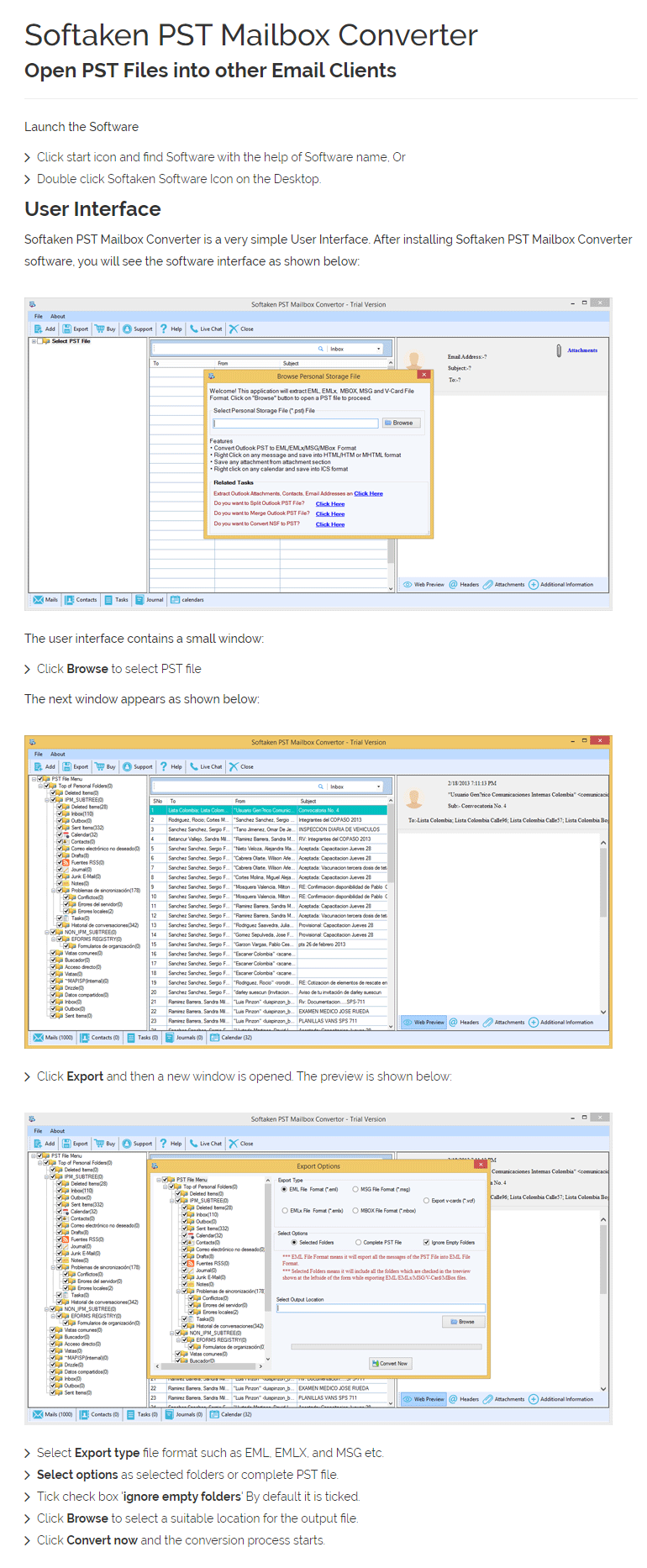Tick the Select PST File checkbox
Viewport: 647px width, 1568px height.
[x=39, y=342]
